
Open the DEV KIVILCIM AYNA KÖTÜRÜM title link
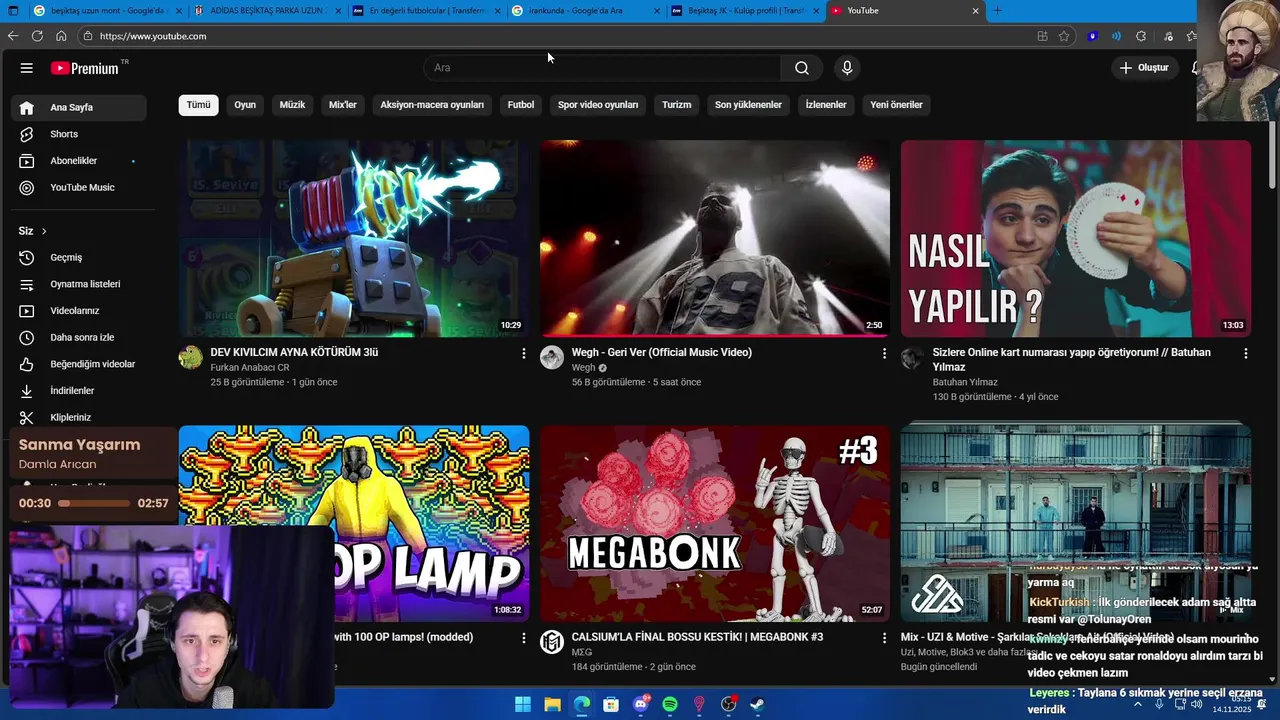[x=294, y=352]
